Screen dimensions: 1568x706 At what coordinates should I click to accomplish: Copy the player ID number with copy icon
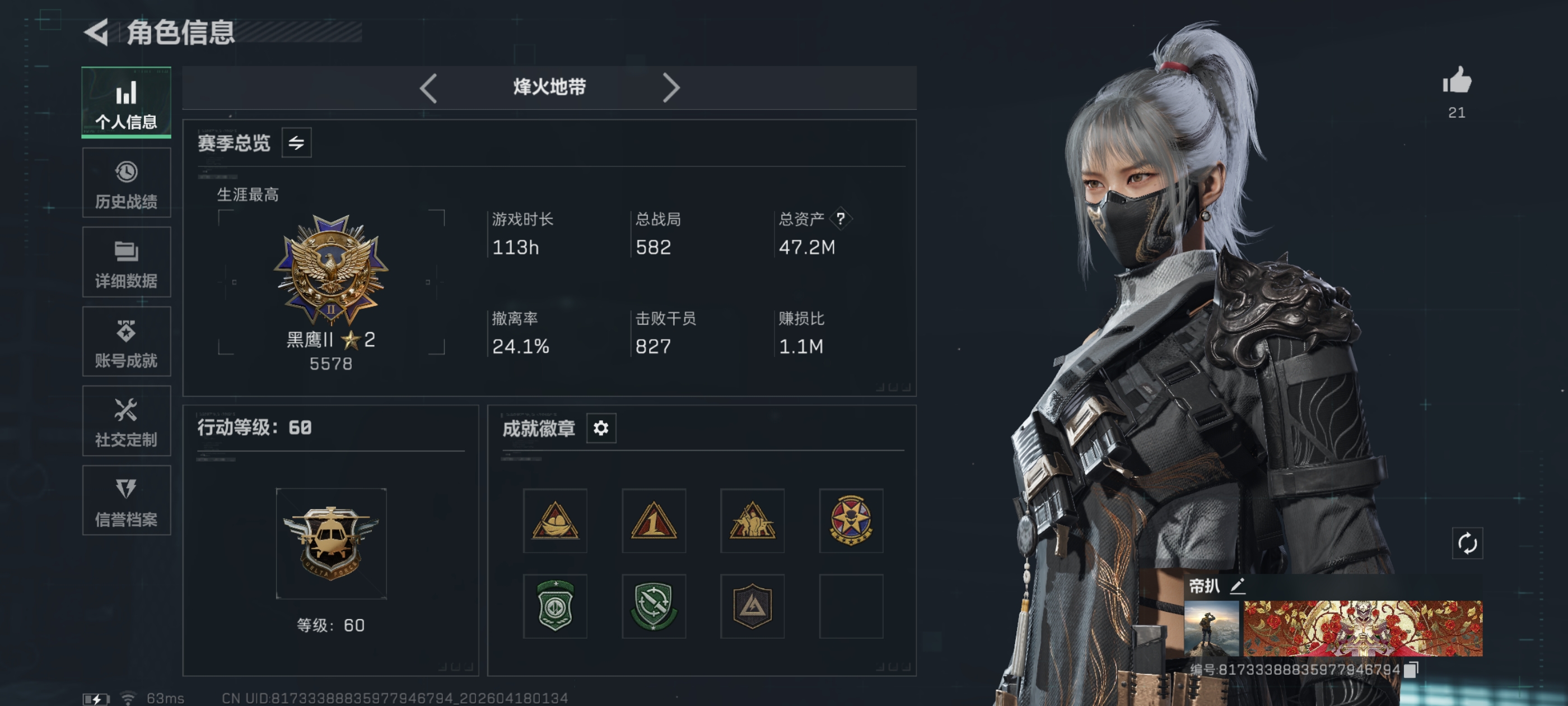click(1411, 670)
